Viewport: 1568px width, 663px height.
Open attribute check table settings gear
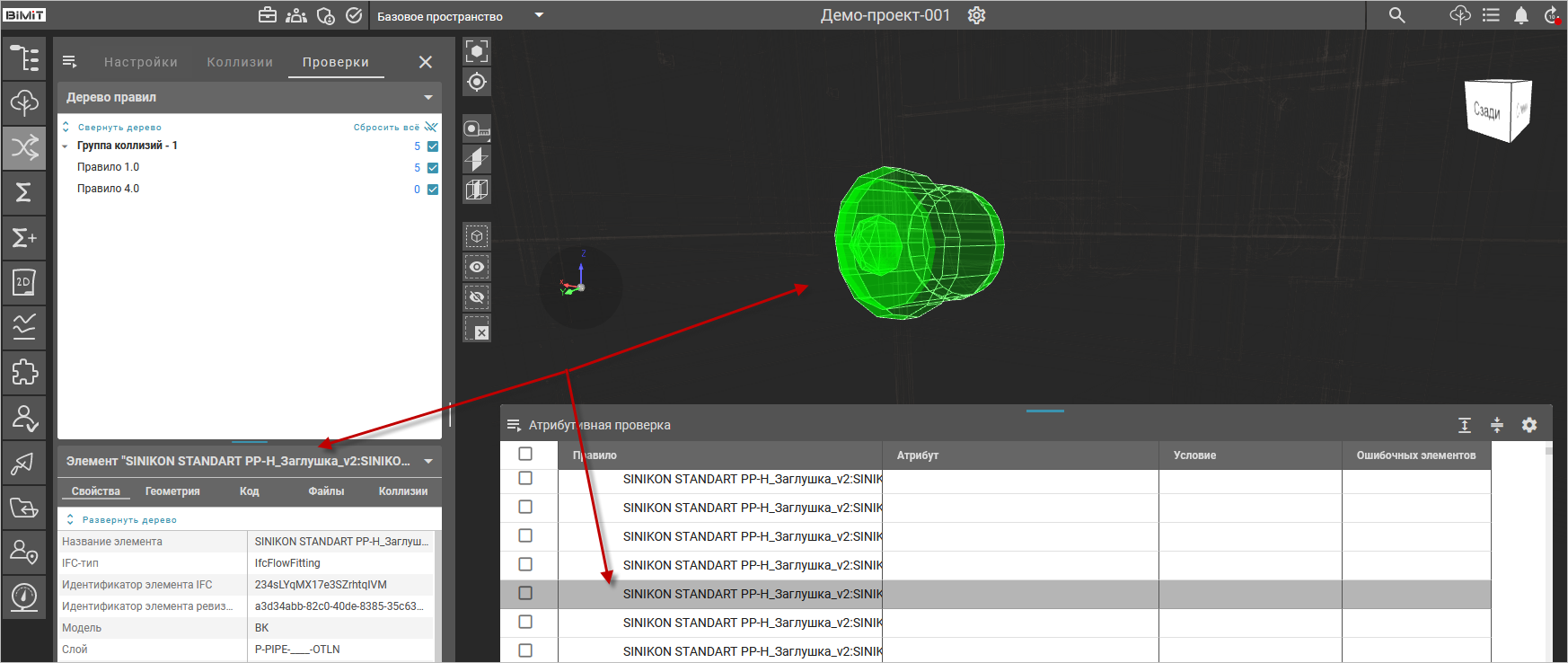click(x=1529, y=425)
